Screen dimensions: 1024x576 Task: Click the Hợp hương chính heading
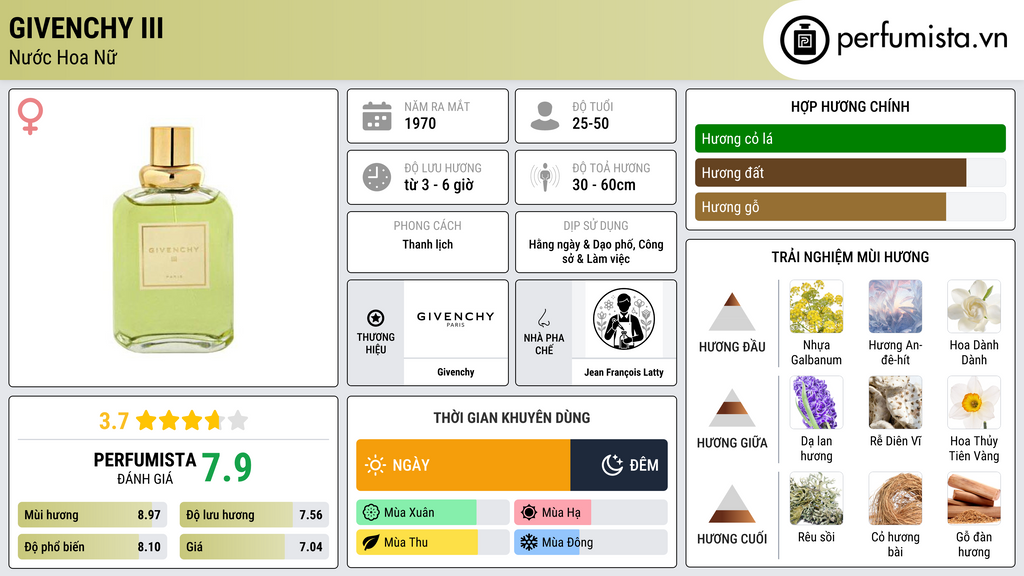tap(850, 106)
